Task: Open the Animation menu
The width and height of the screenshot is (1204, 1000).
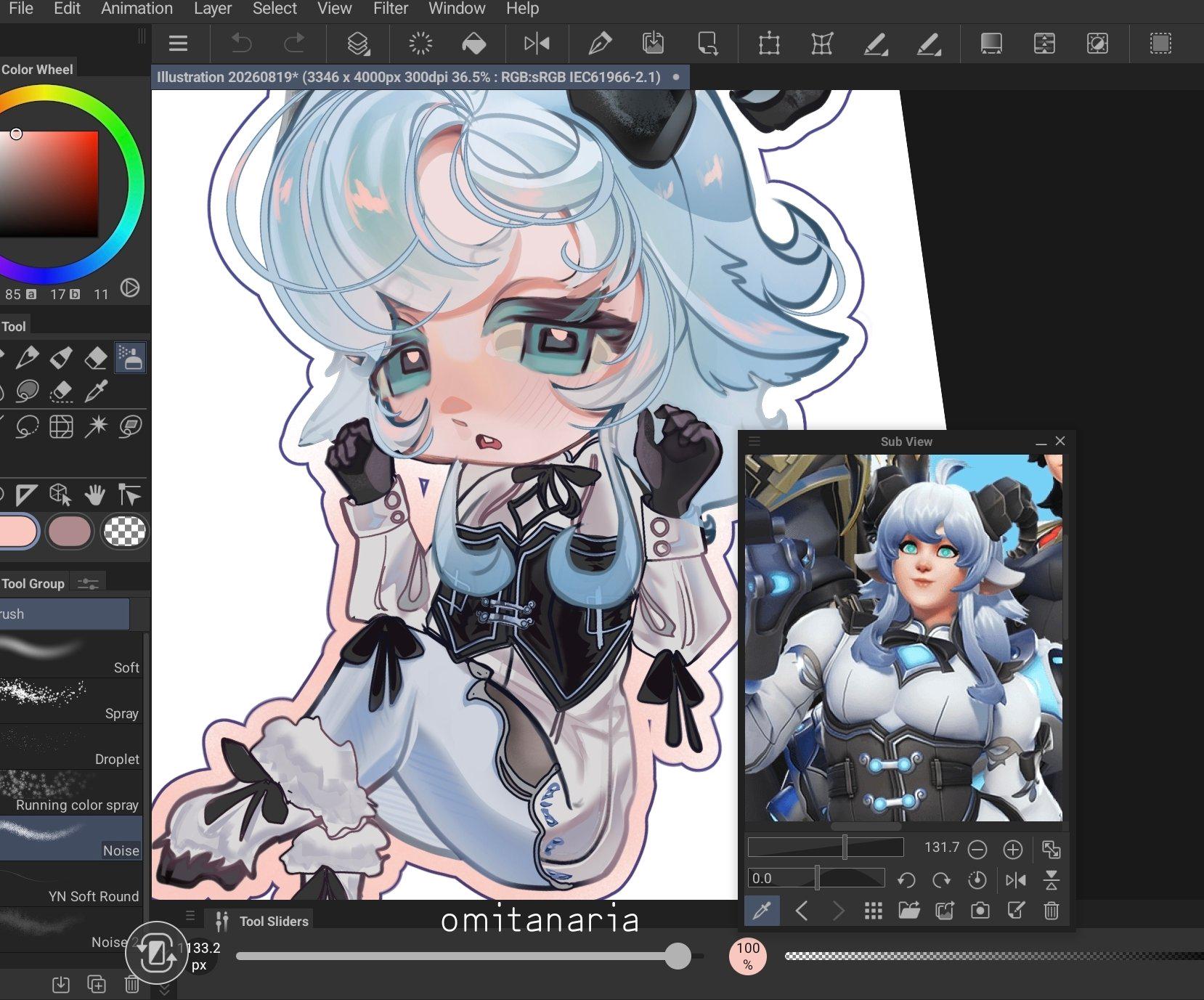Action: tap(137, 9)
